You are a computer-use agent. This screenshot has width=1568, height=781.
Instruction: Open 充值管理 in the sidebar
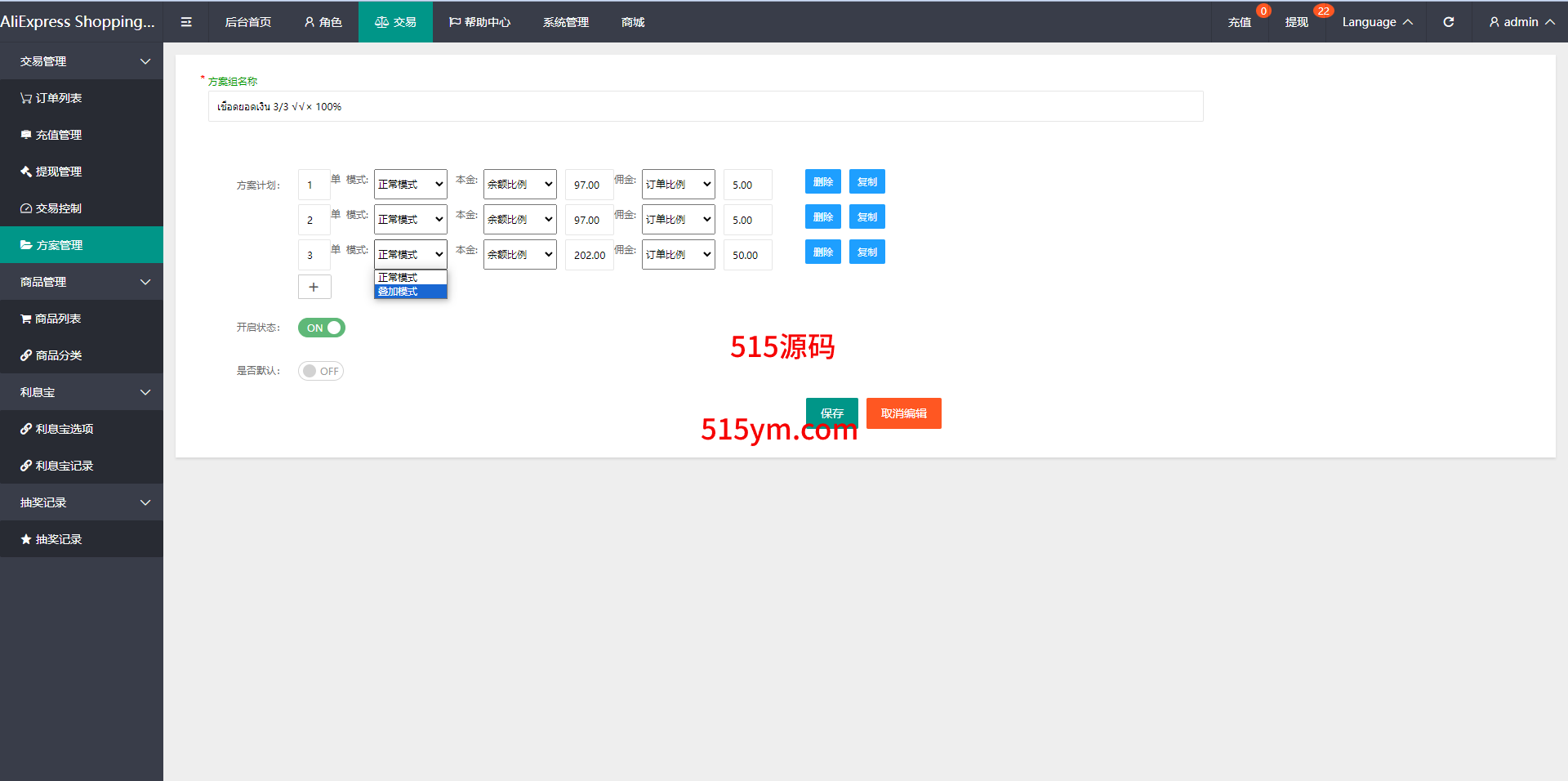[51, 135]
